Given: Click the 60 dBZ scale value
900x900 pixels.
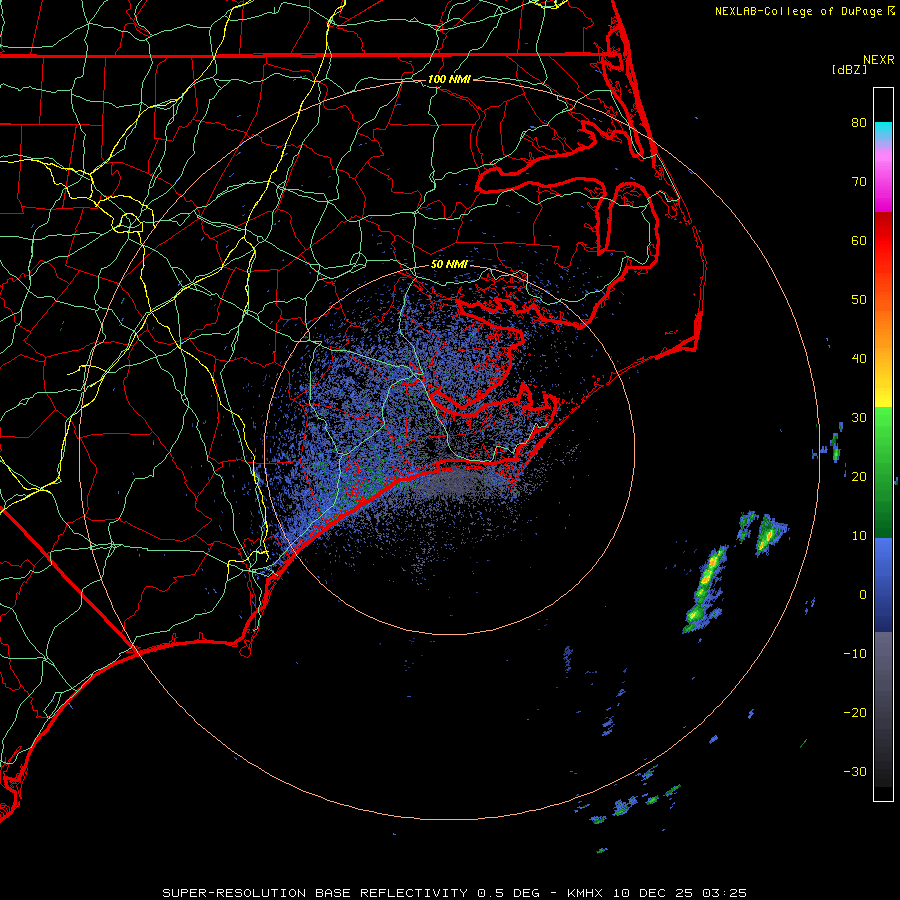Looking at the screenshot, I should (x=859, y=240).
